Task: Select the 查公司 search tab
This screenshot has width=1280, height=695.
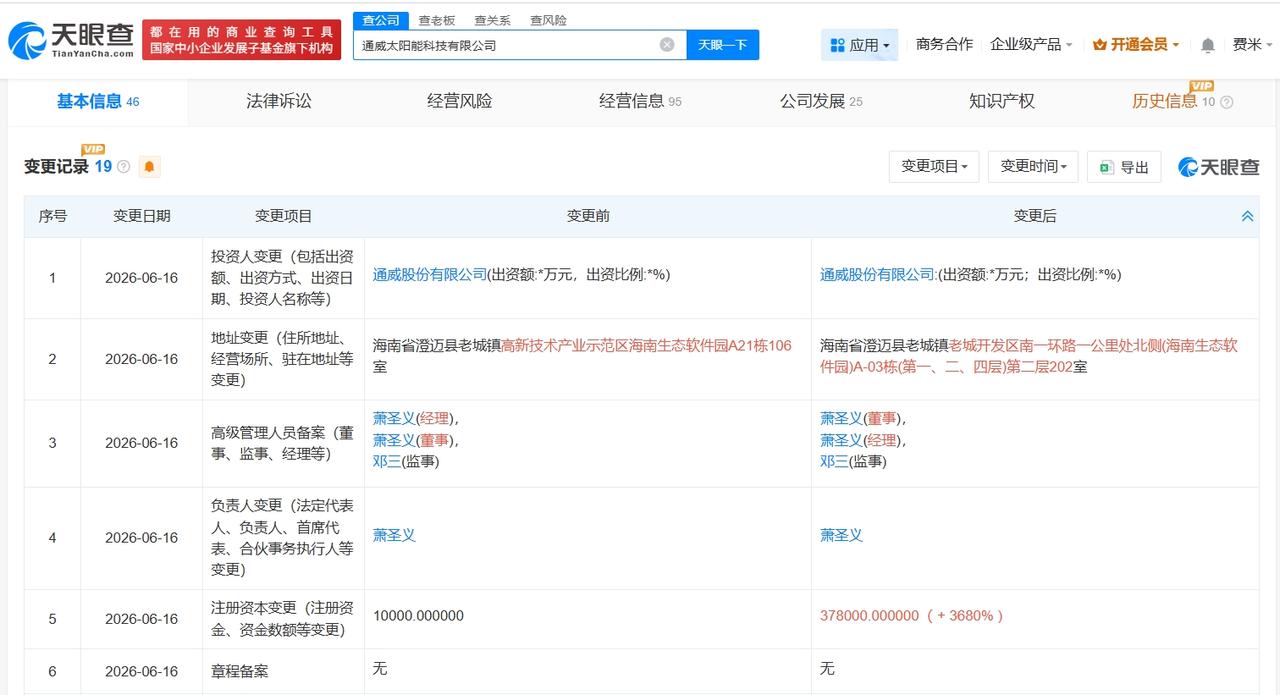Action: click(x=380, y=20)
